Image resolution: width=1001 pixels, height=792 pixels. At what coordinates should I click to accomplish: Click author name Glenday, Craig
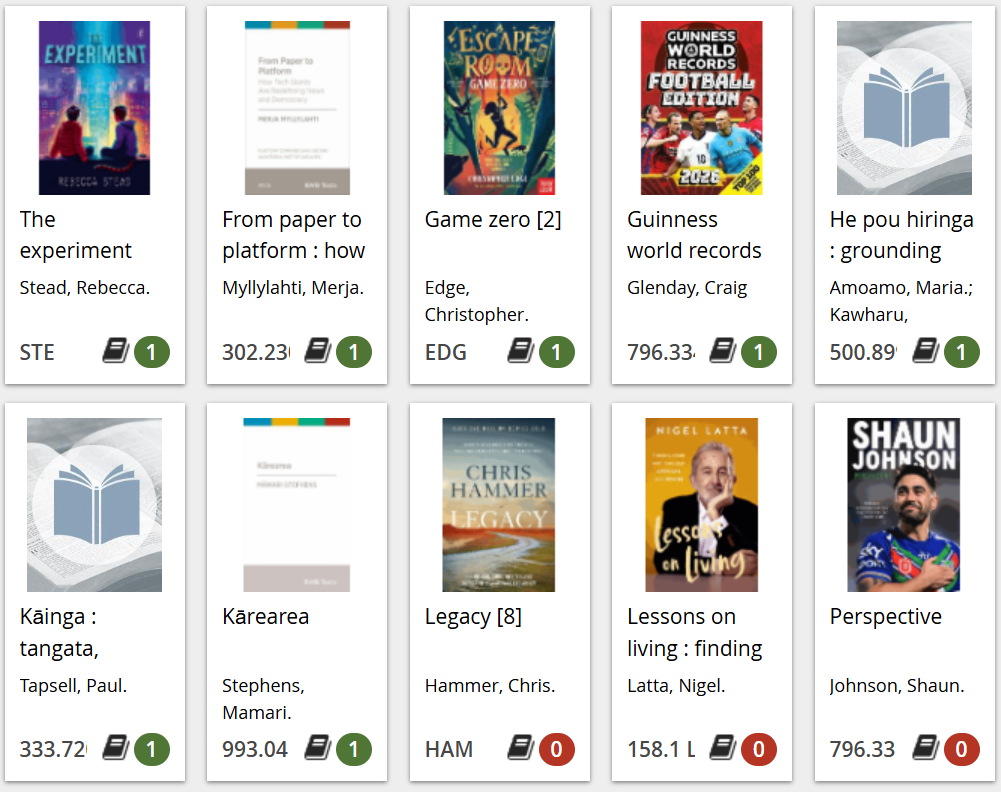[687, 288]
